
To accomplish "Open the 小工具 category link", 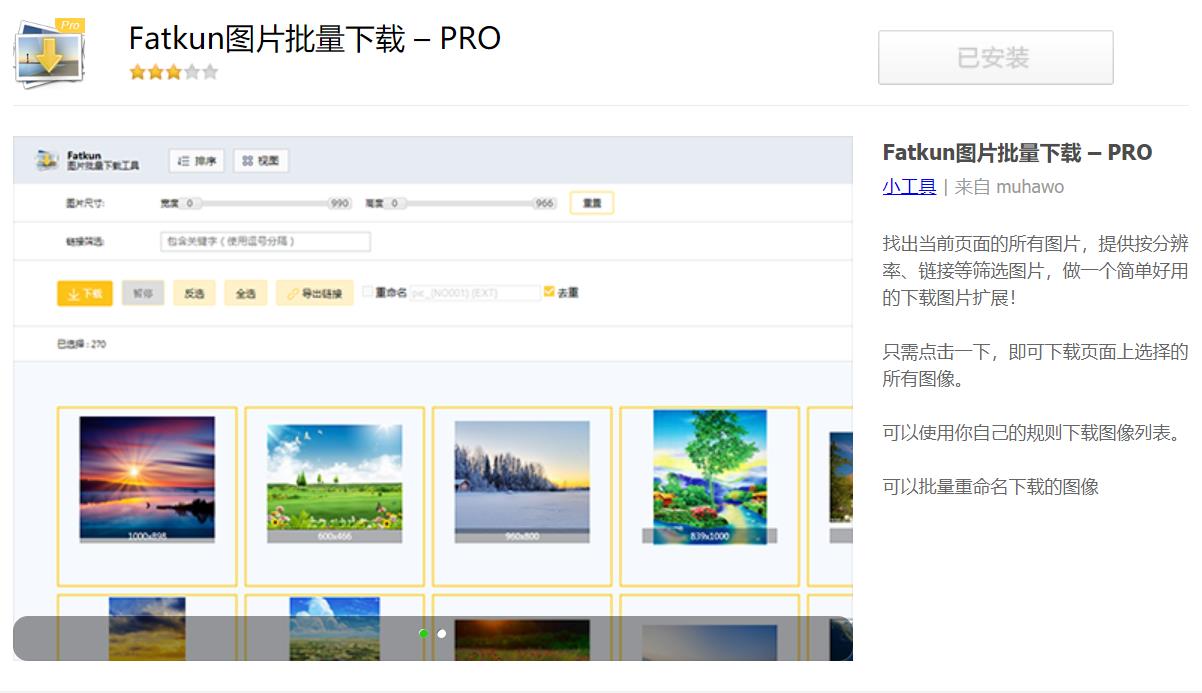I will (x=908, y=186).
